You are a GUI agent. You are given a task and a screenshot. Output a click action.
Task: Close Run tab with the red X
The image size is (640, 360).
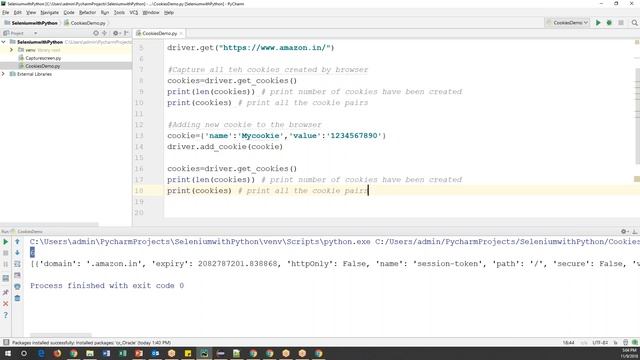pos(6,304)
